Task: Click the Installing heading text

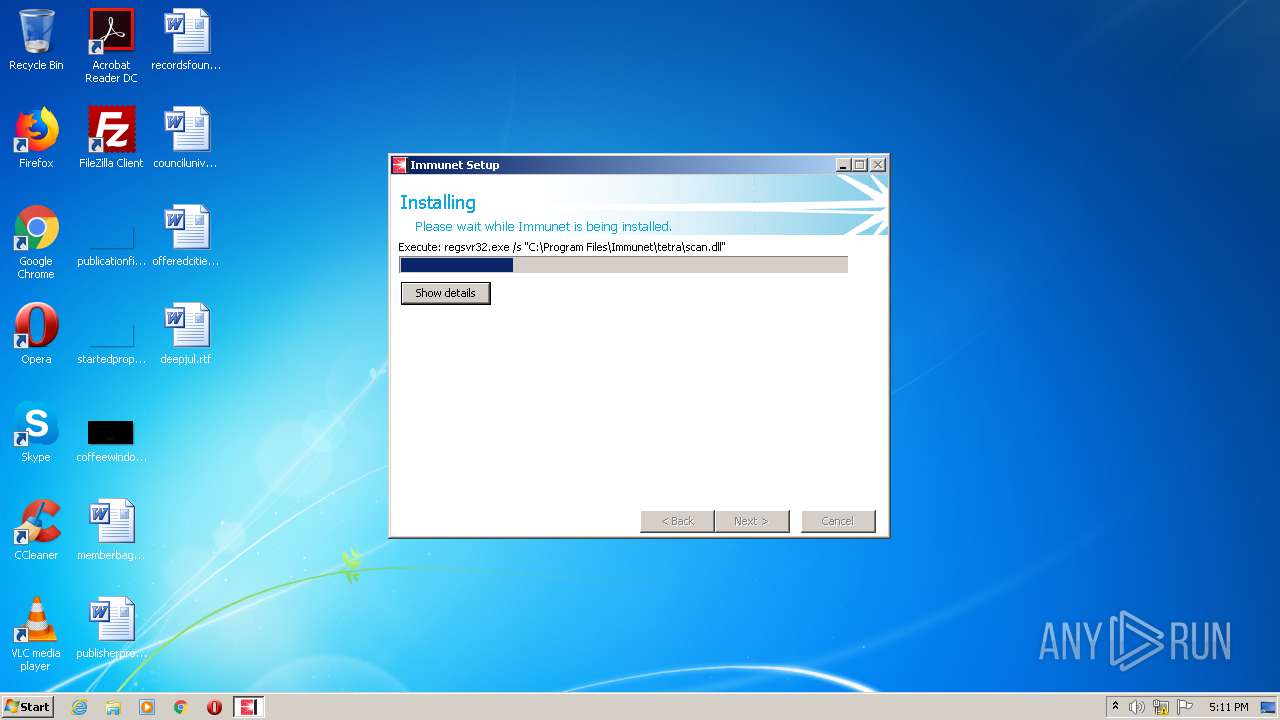Action: [x=438, y=202]
